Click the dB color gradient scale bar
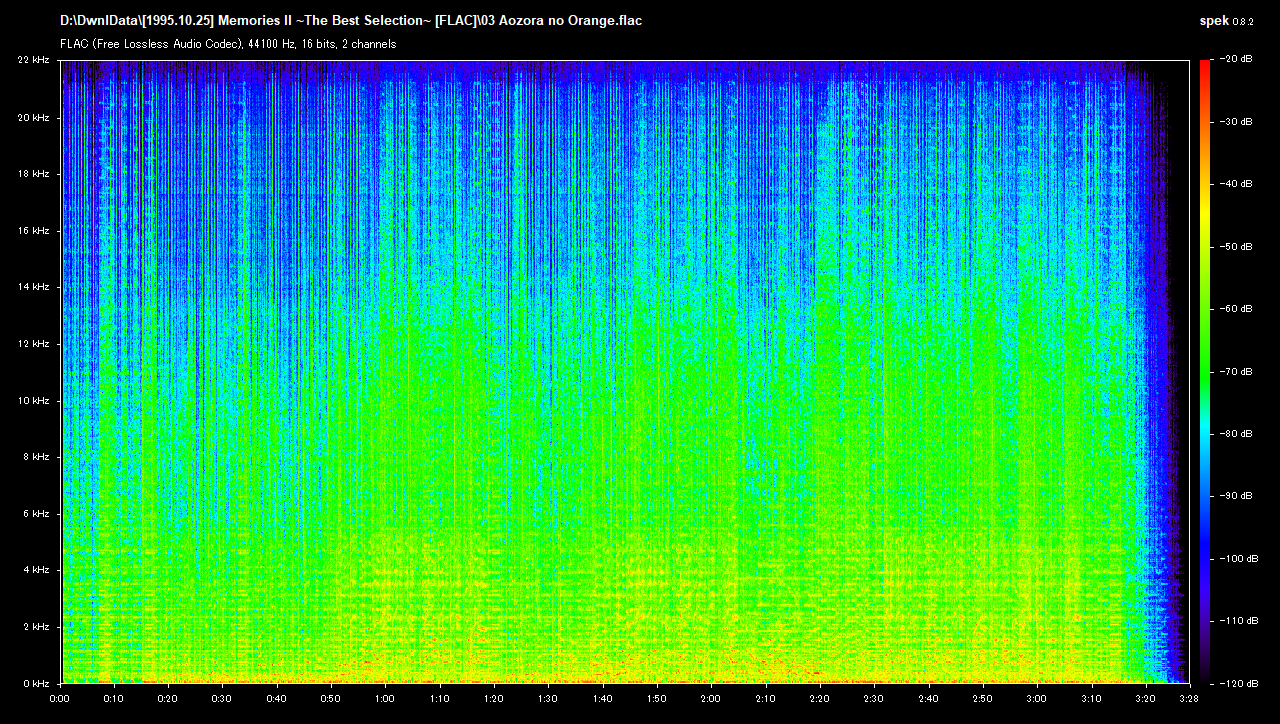Screen dimensions: 1280x724 point(1205,371)
